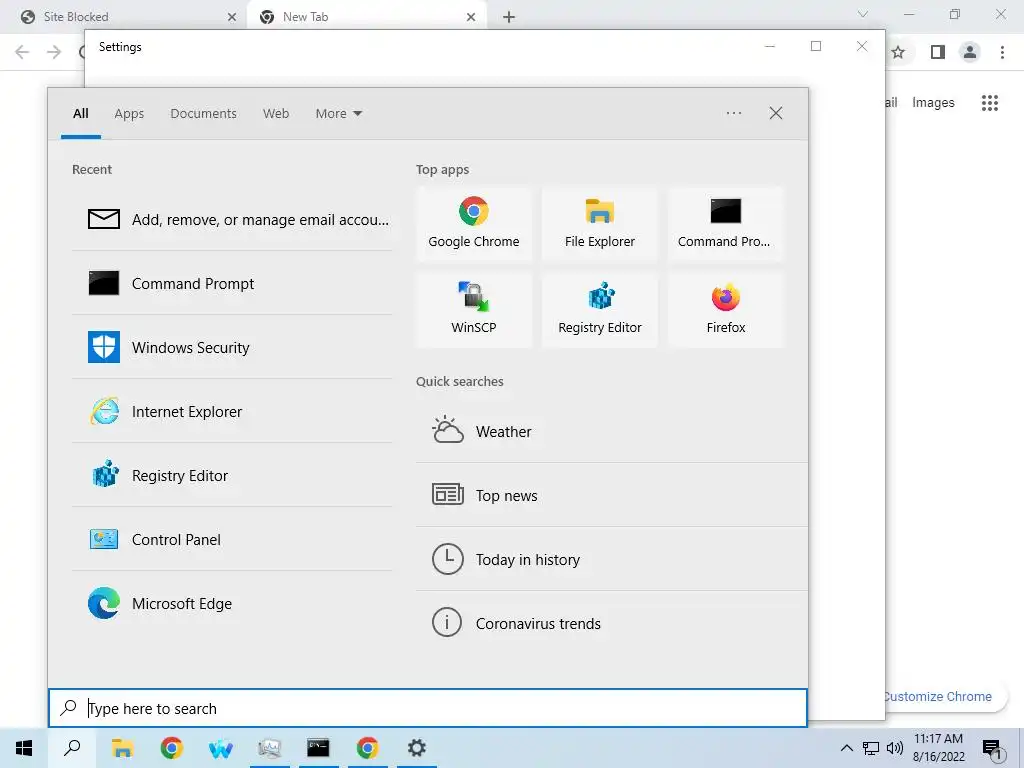
Task: Click the volume speaker icon in tray
Action: pyautogui.click(x=895, y=748)
